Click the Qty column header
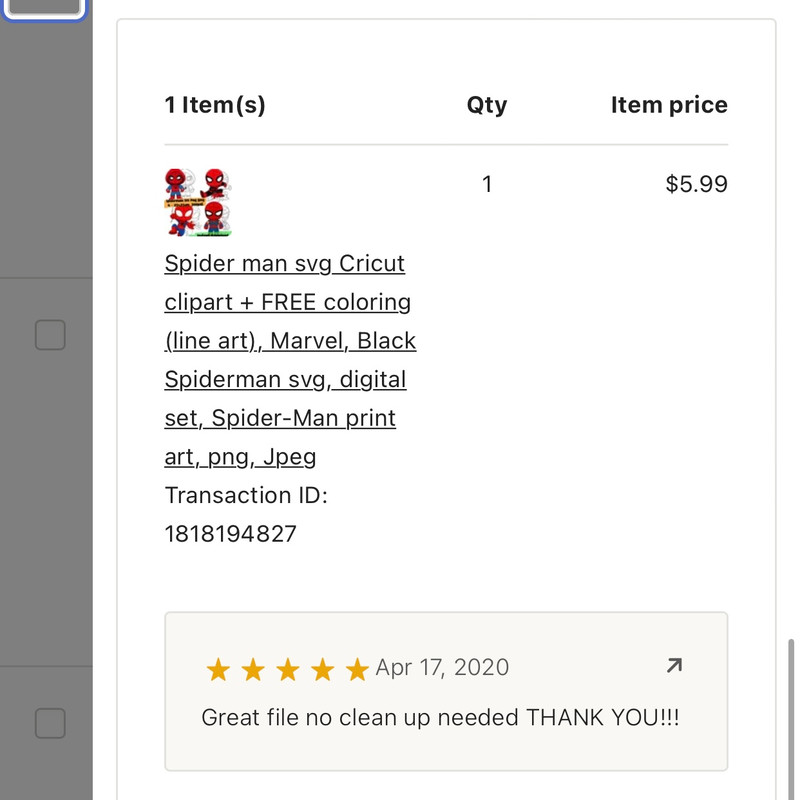This screenshot has width=800, height=800. [x=487, y=105]
